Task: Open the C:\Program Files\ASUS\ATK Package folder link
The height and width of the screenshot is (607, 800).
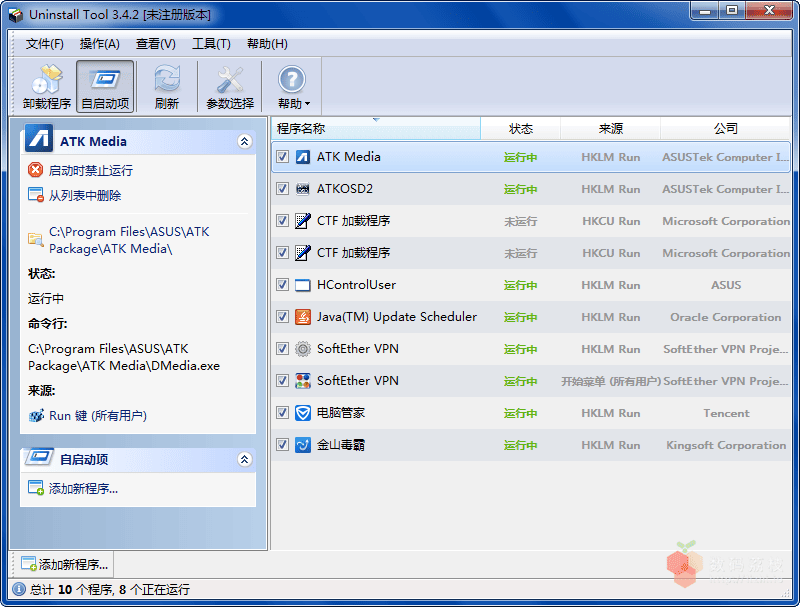Action: 129,240
